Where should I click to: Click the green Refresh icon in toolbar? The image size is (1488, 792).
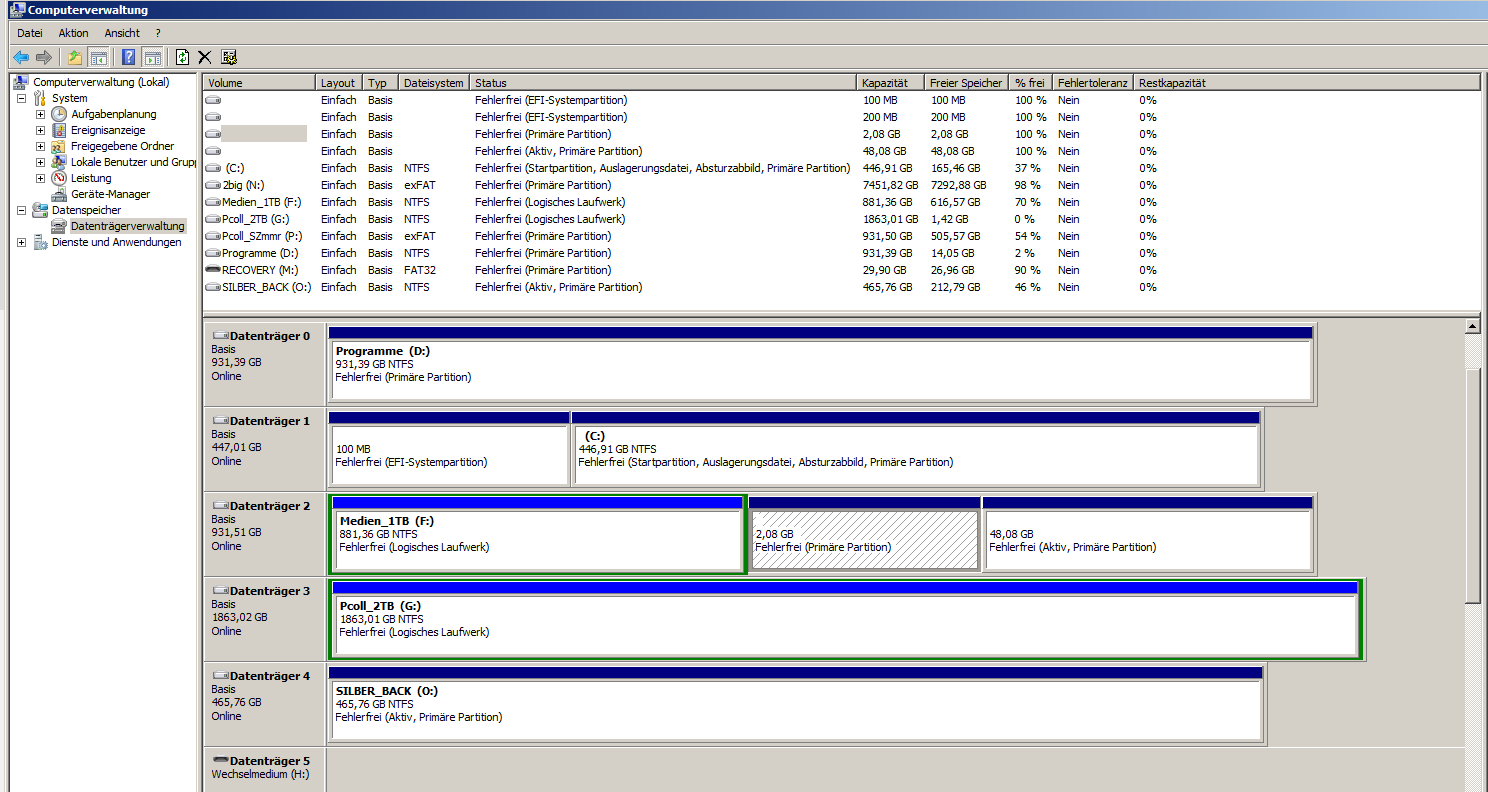[x=182, y=57]
